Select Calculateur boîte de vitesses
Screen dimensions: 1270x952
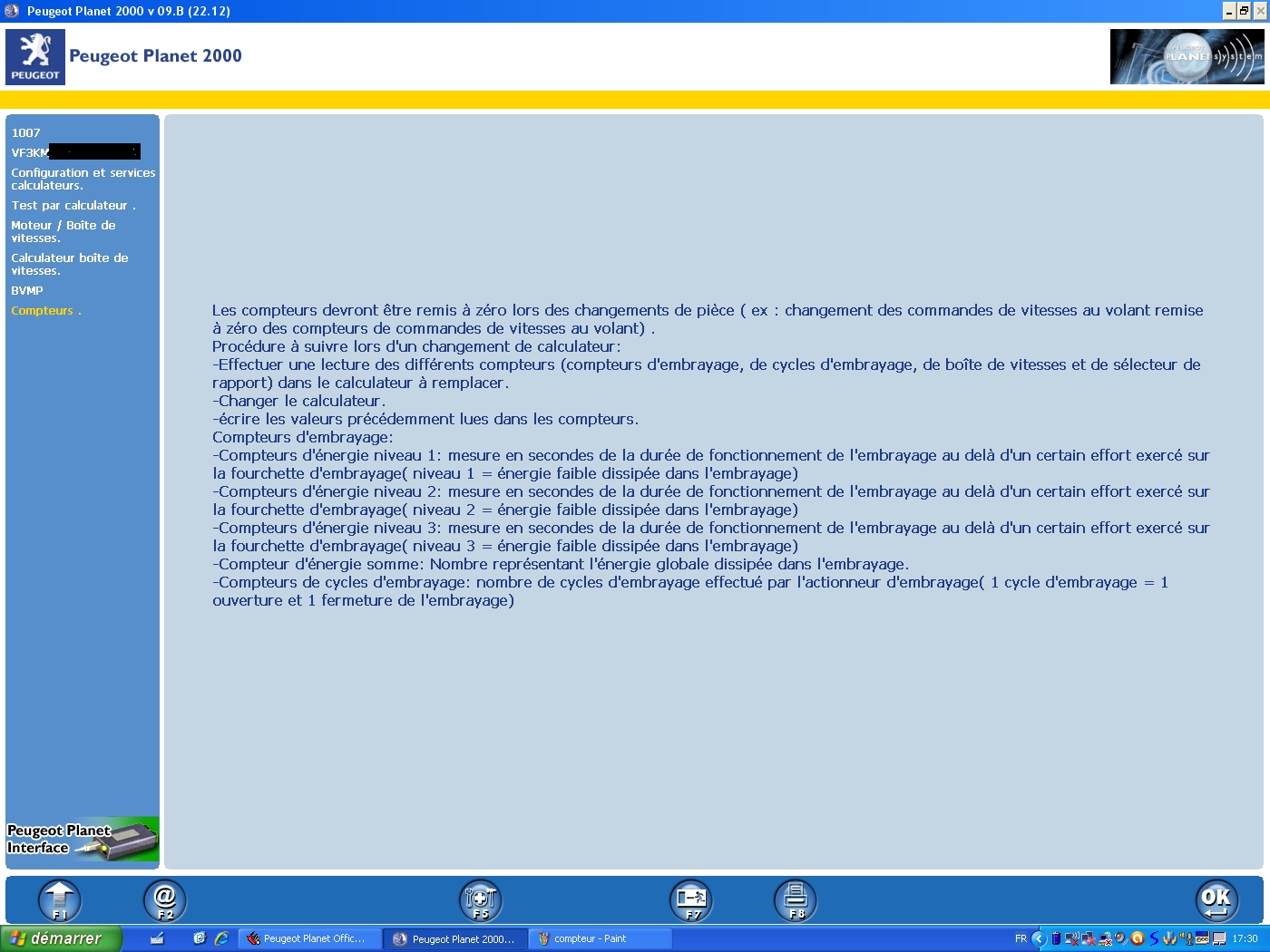(70, 264)
